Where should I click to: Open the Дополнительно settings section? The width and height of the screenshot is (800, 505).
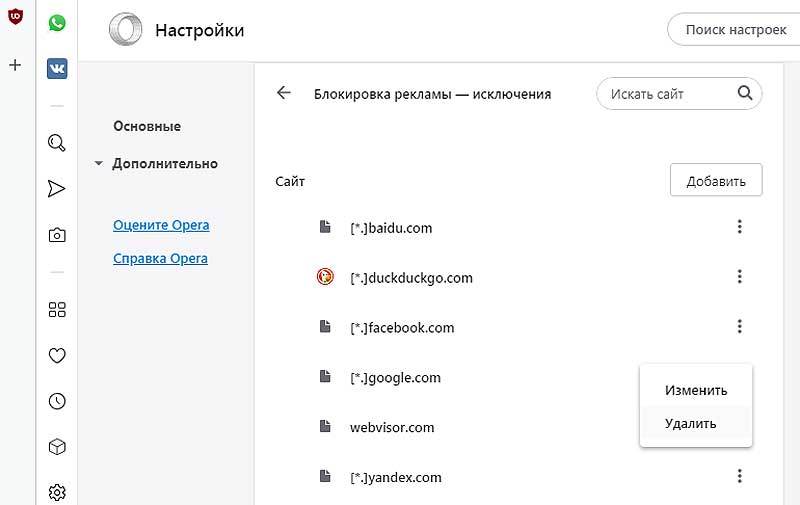click(165, 164)
